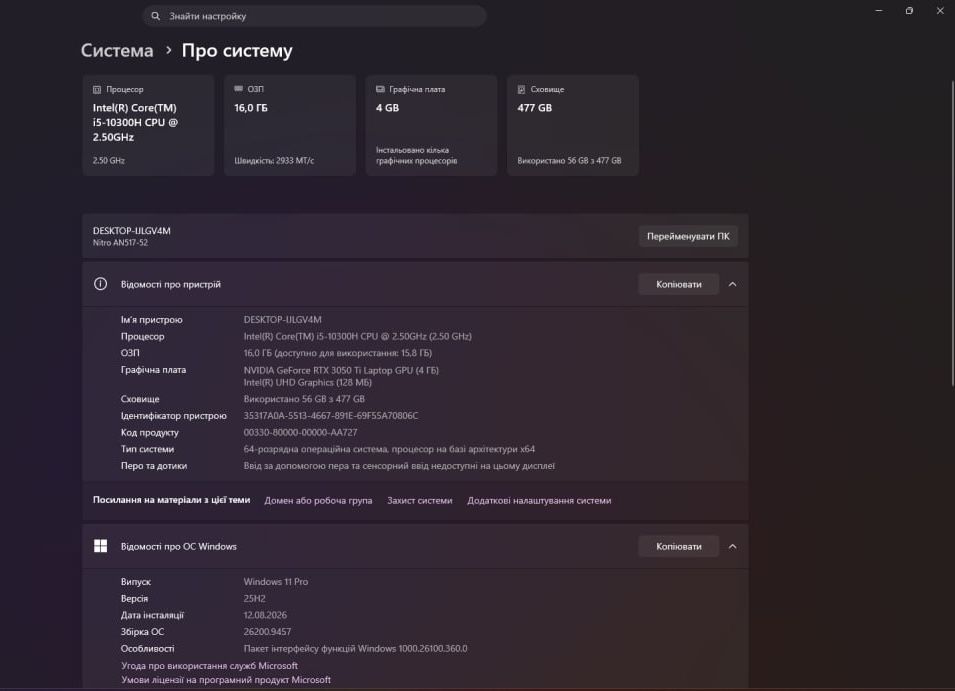955x691 pixels.
Task: Open the Сховище 477 GB card
Action: point(573,125)
